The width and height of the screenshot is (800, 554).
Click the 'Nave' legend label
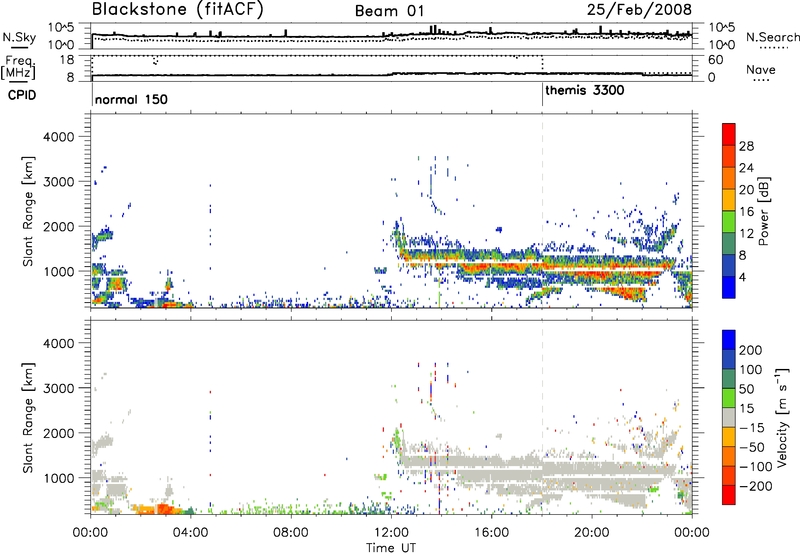[x=761, y=69]
